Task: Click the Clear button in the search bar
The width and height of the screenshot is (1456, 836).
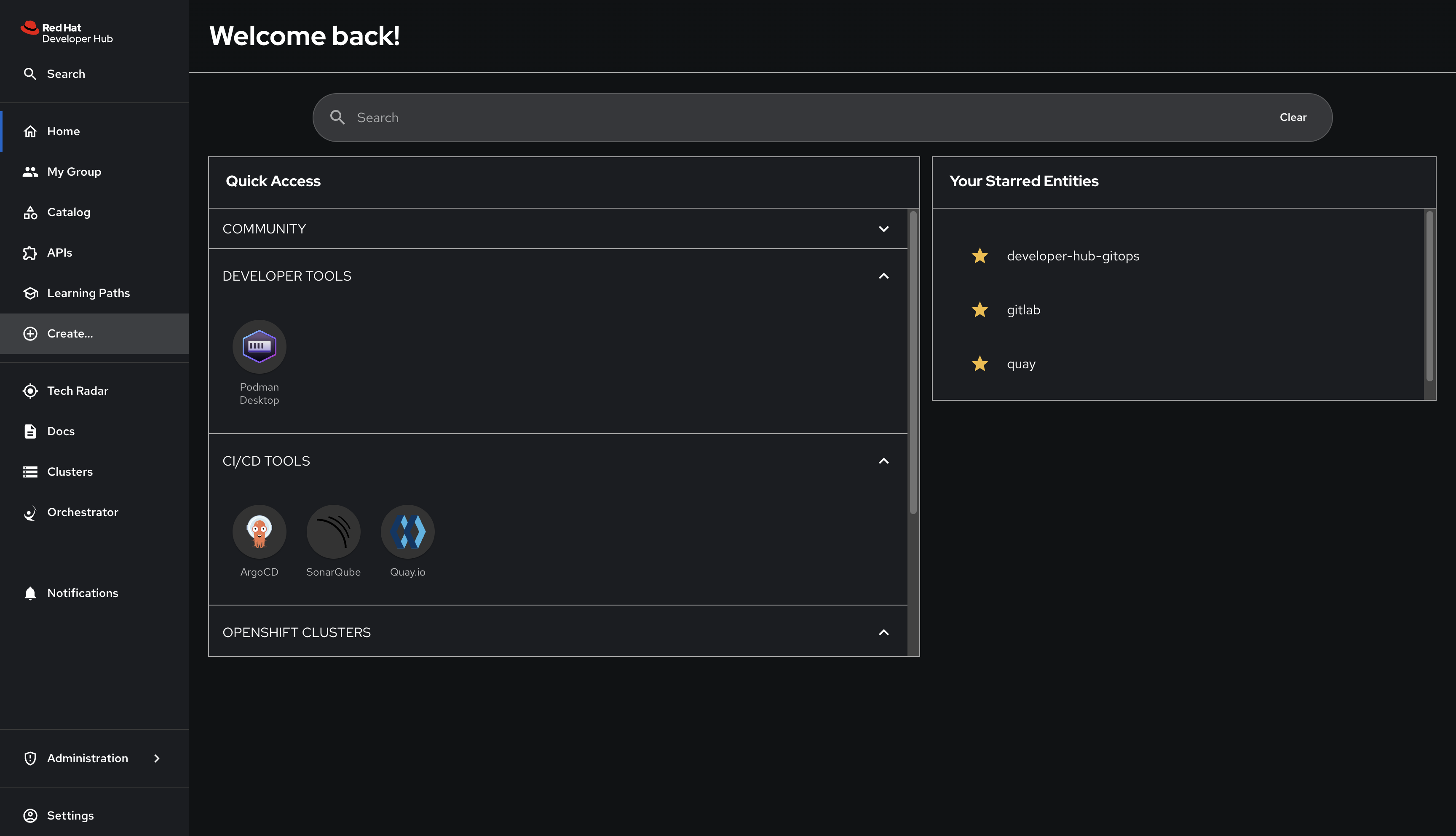Action: (x=1293, y=117)
